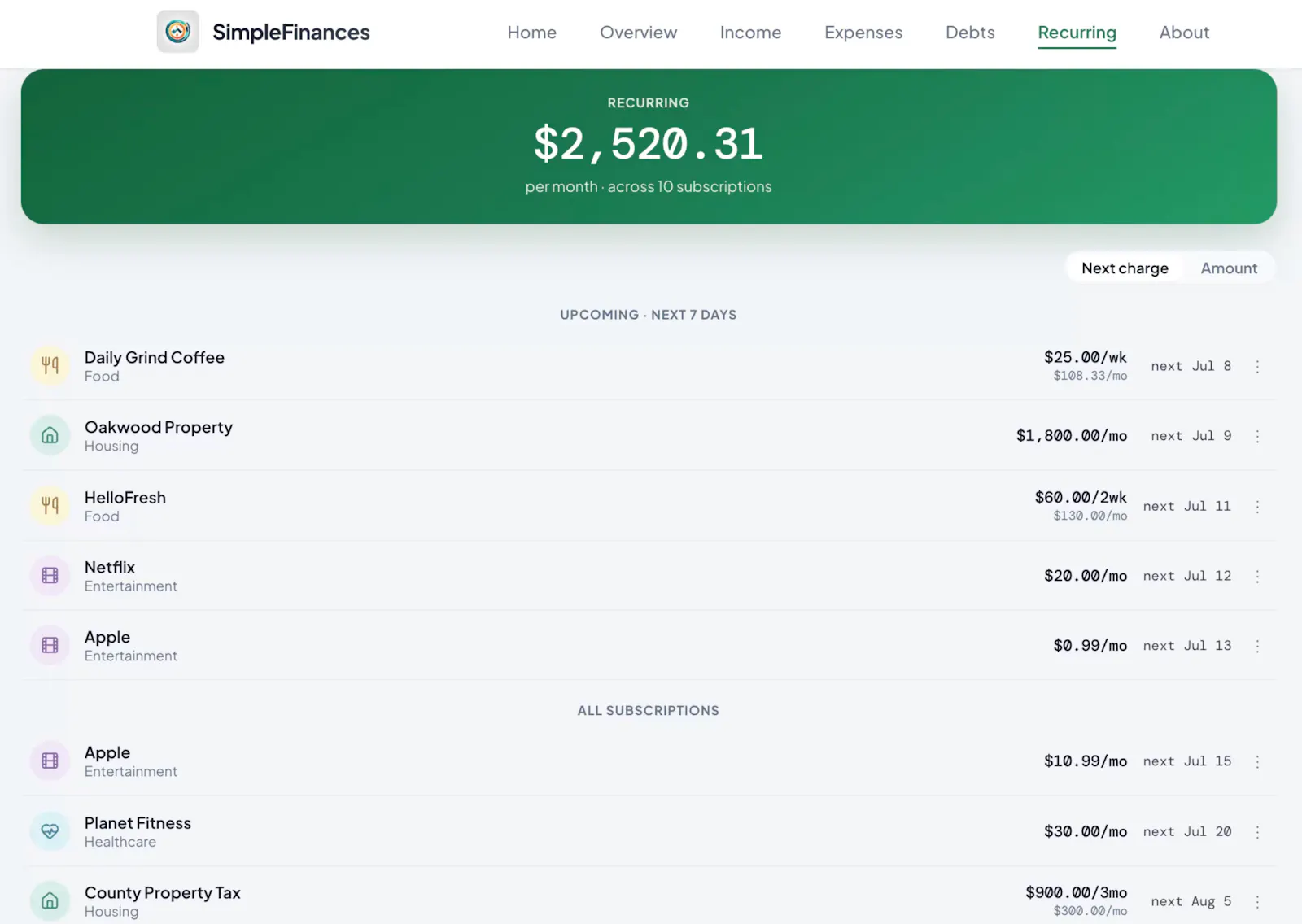This screenshot has height=924, width=1302.
Task: Click Daily Grind Coffee food icon
Action: click(x=50, y=365)
